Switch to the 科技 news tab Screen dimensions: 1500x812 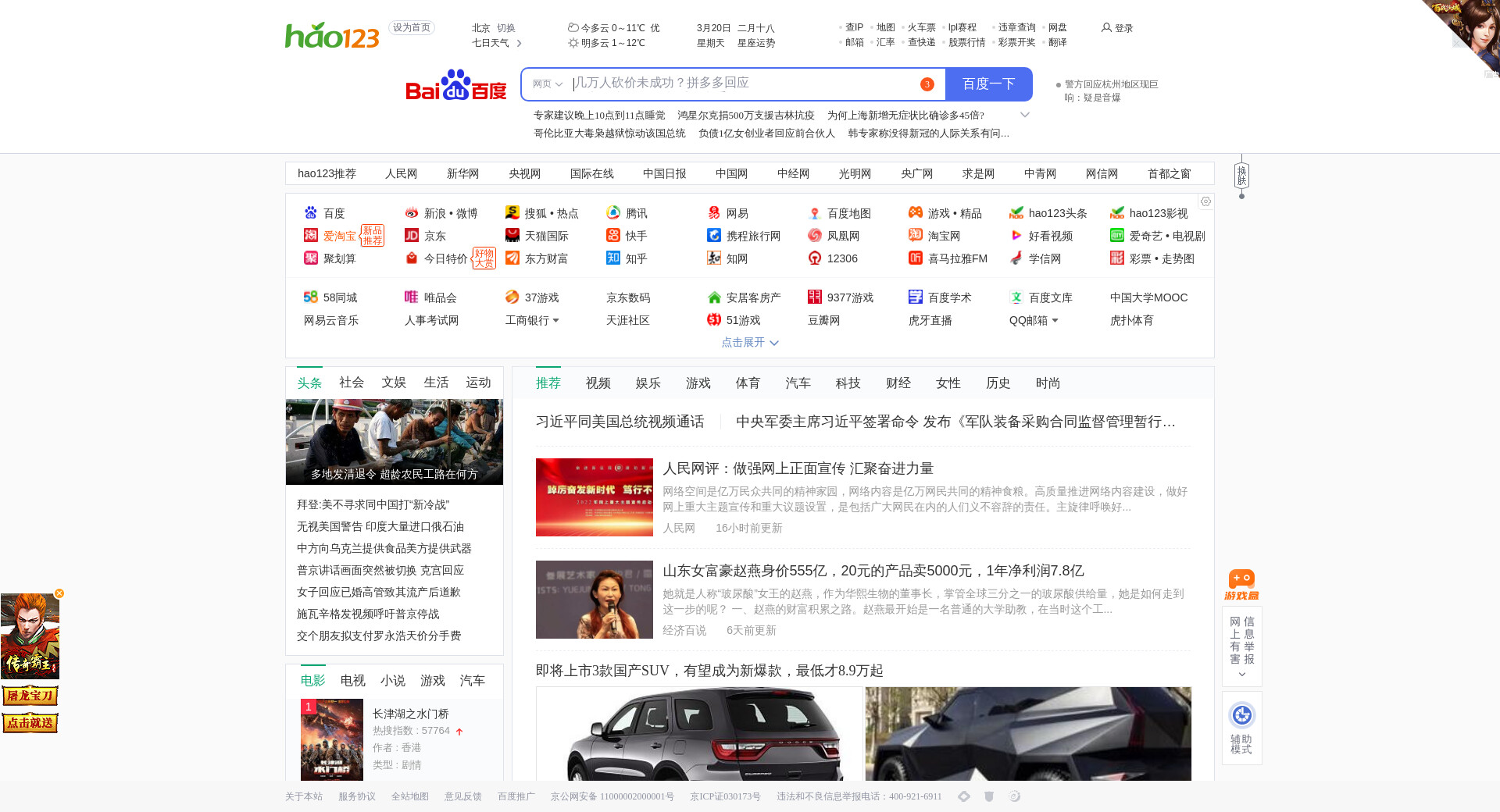click(848, 383)
